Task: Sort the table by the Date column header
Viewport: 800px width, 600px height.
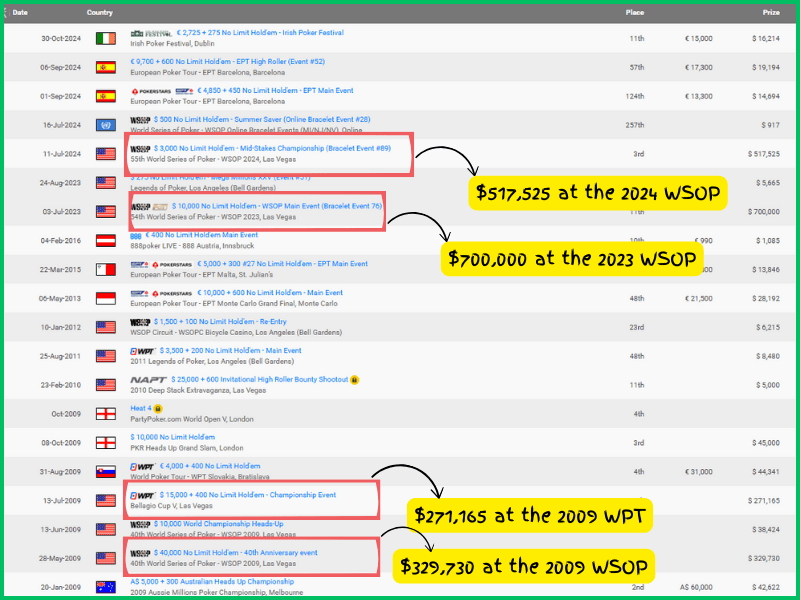Action: (x=20, y=13)
